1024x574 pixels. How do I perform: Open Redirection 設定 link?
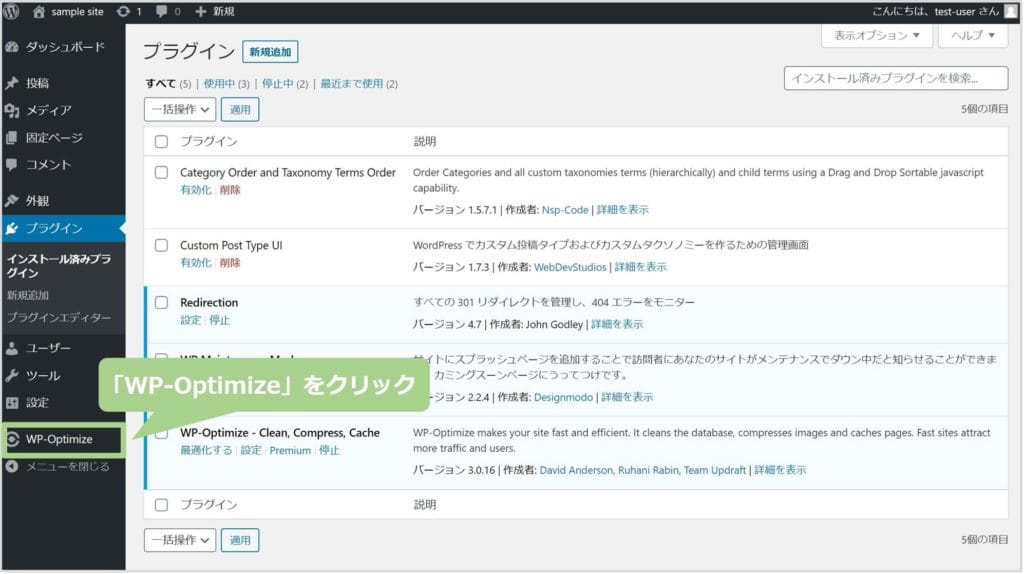click(x=191, y=320)
